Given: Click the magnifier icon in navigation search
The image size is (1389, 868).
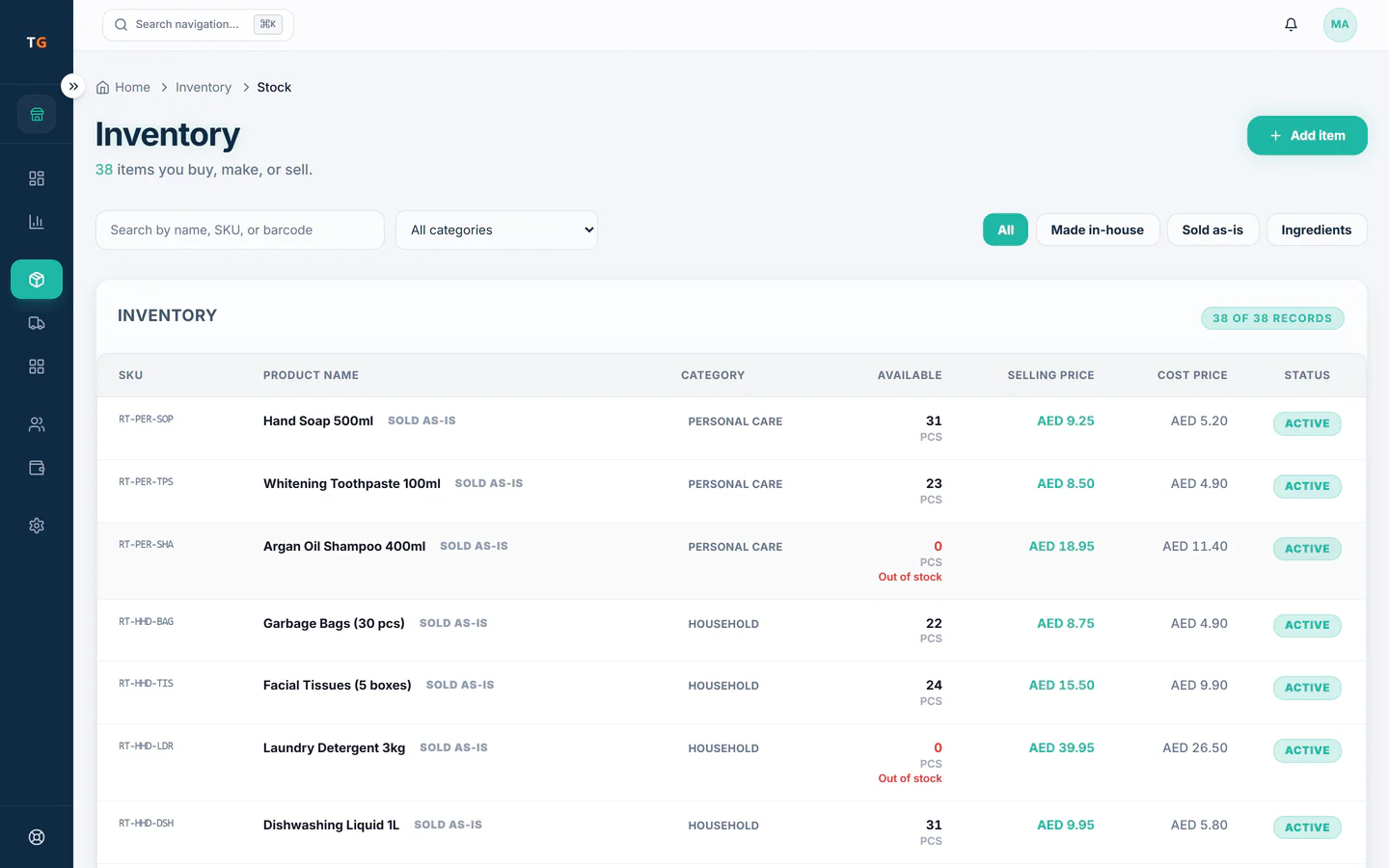Looking at the screenshot, I should tap(121, 25).
